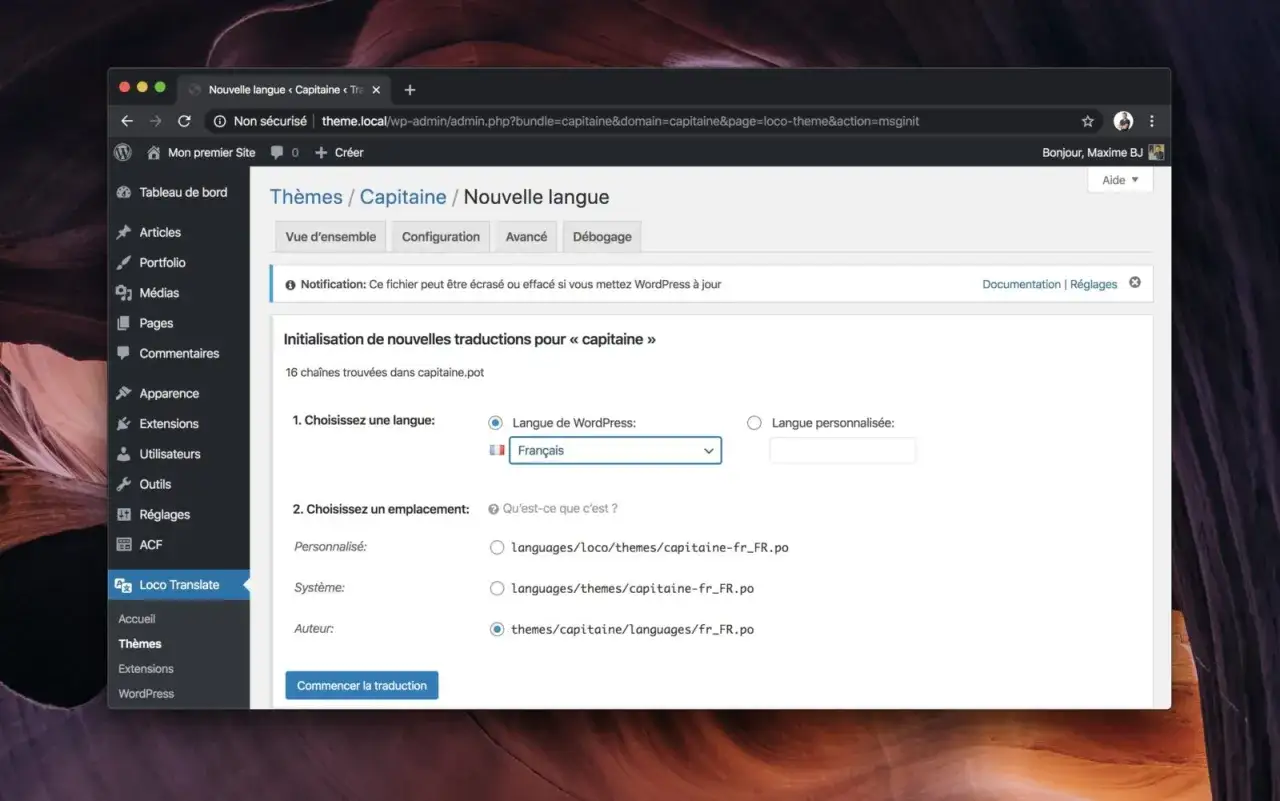Image resolution: width=1280 pixels, height=801 pixels.
Task: Select Langue de WordPress radio button
Action: 496,423
